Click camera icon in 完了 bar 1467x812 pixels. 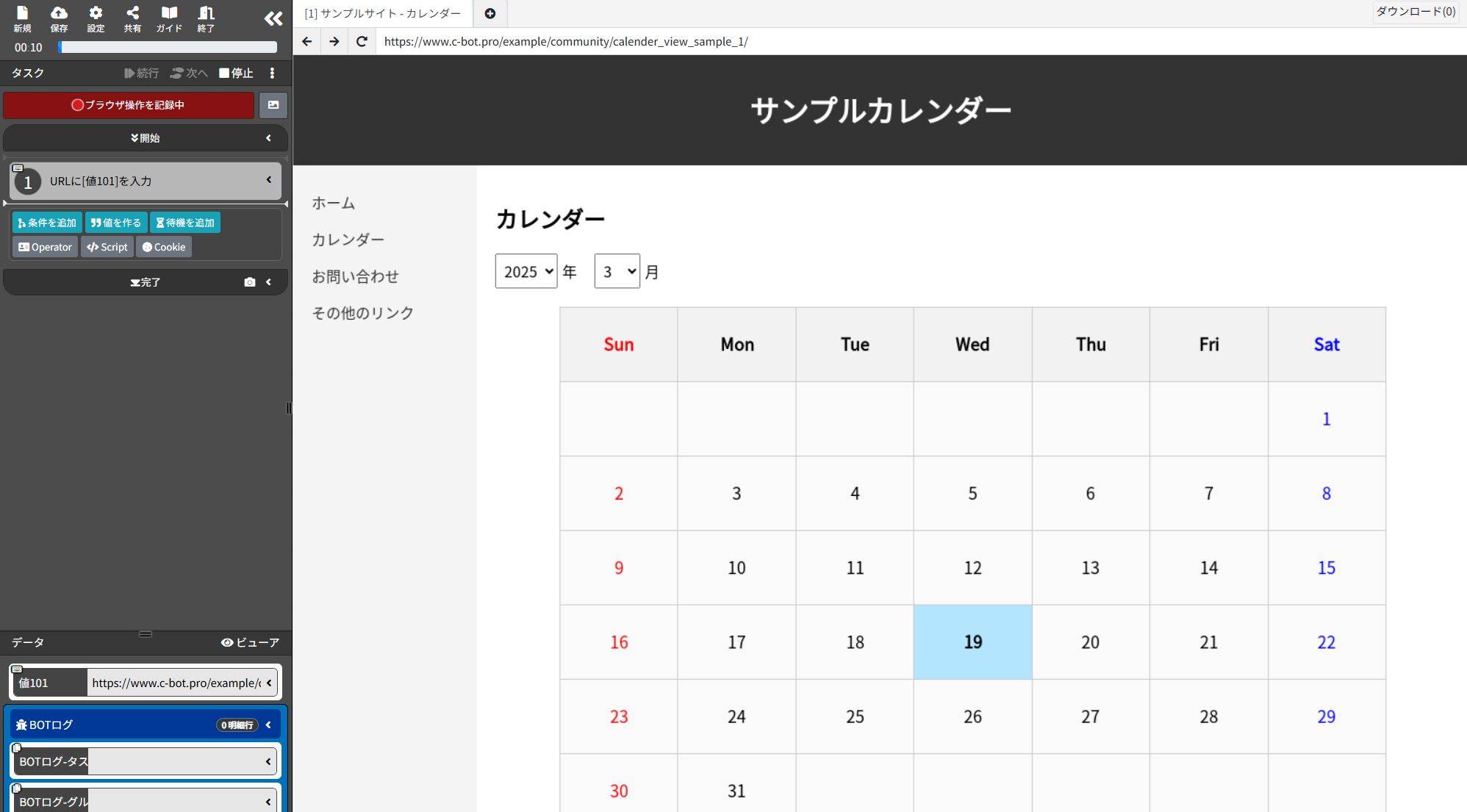(x=250, y=282)
